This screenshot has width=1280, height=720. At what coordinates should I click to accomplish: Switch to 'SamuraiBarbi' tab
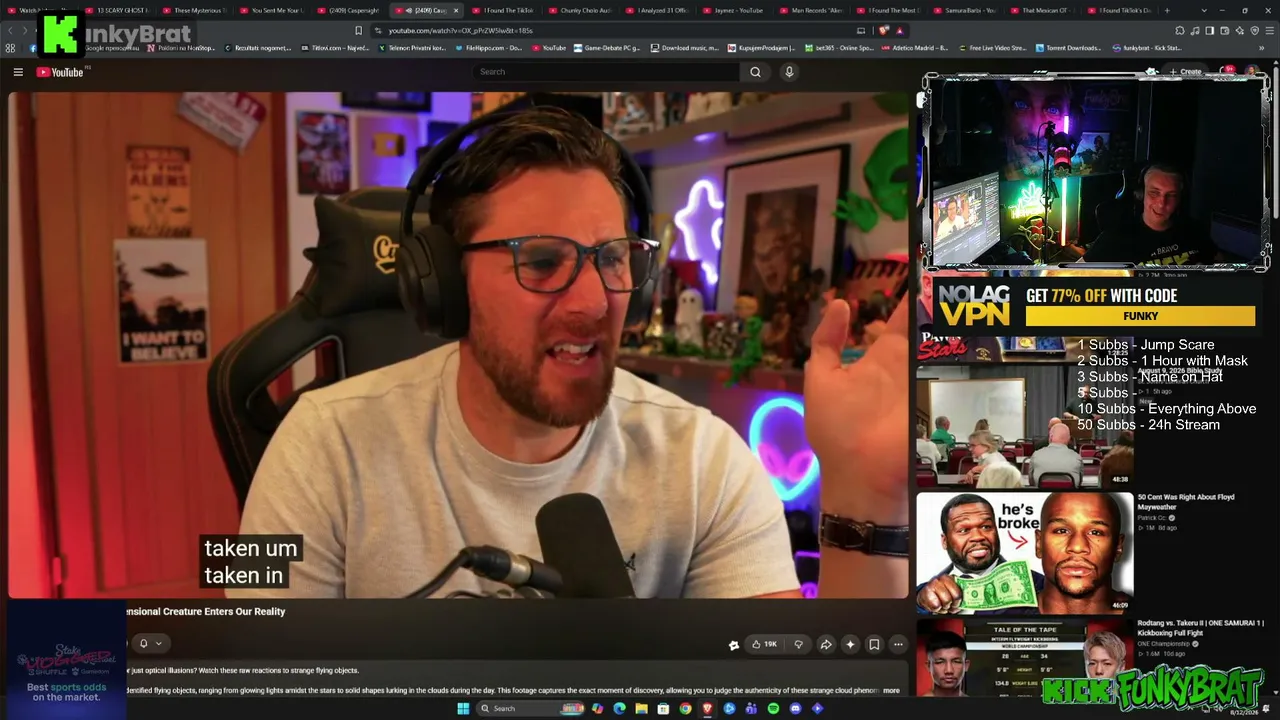point(967,10)
